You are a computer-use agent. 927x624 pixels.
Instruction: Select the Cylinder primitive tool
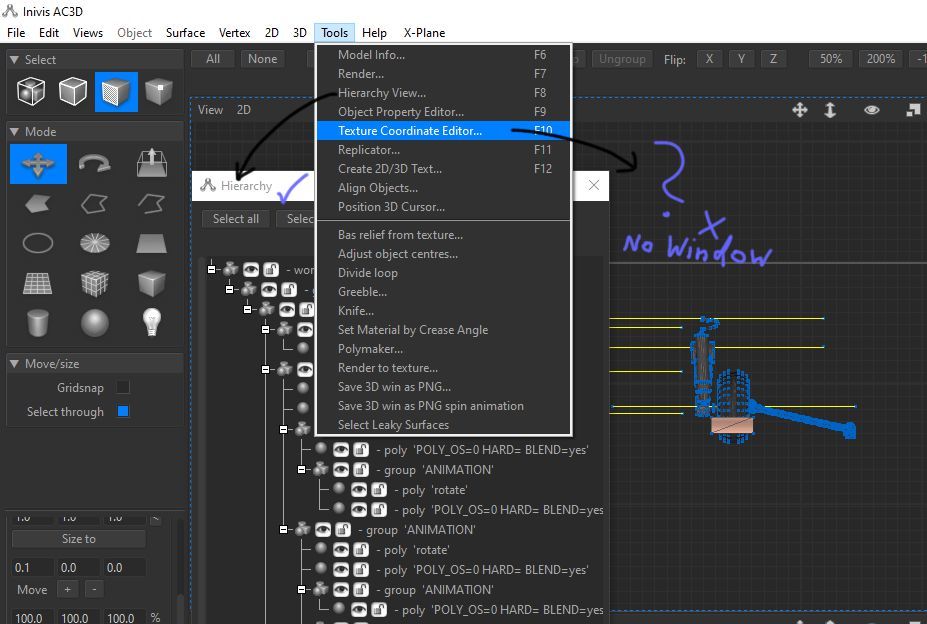click(x=38, y=323)
